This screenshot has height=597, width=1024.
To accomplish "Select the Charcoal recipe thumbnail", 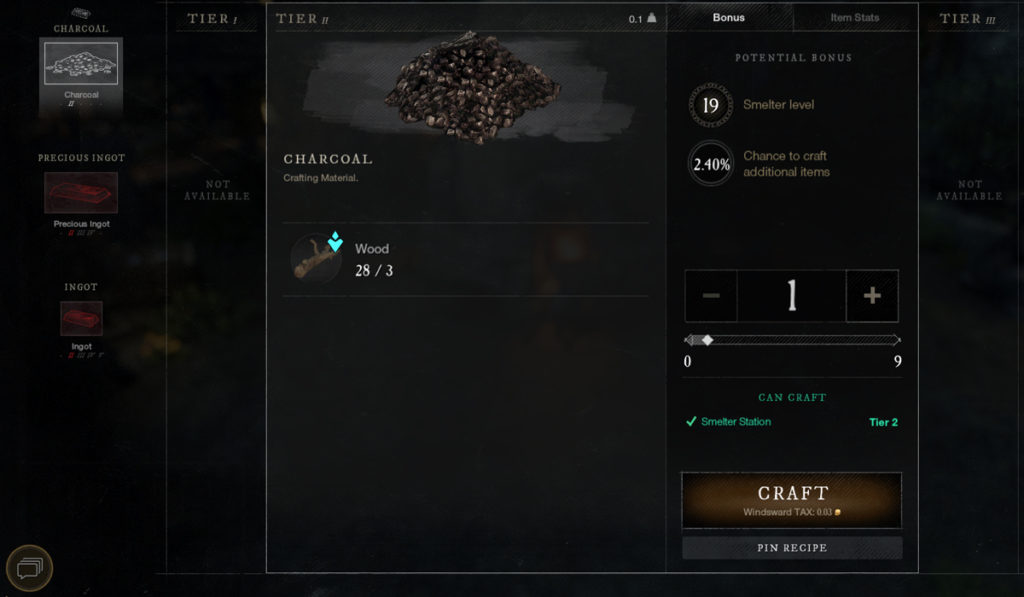I will click(81, 63).
